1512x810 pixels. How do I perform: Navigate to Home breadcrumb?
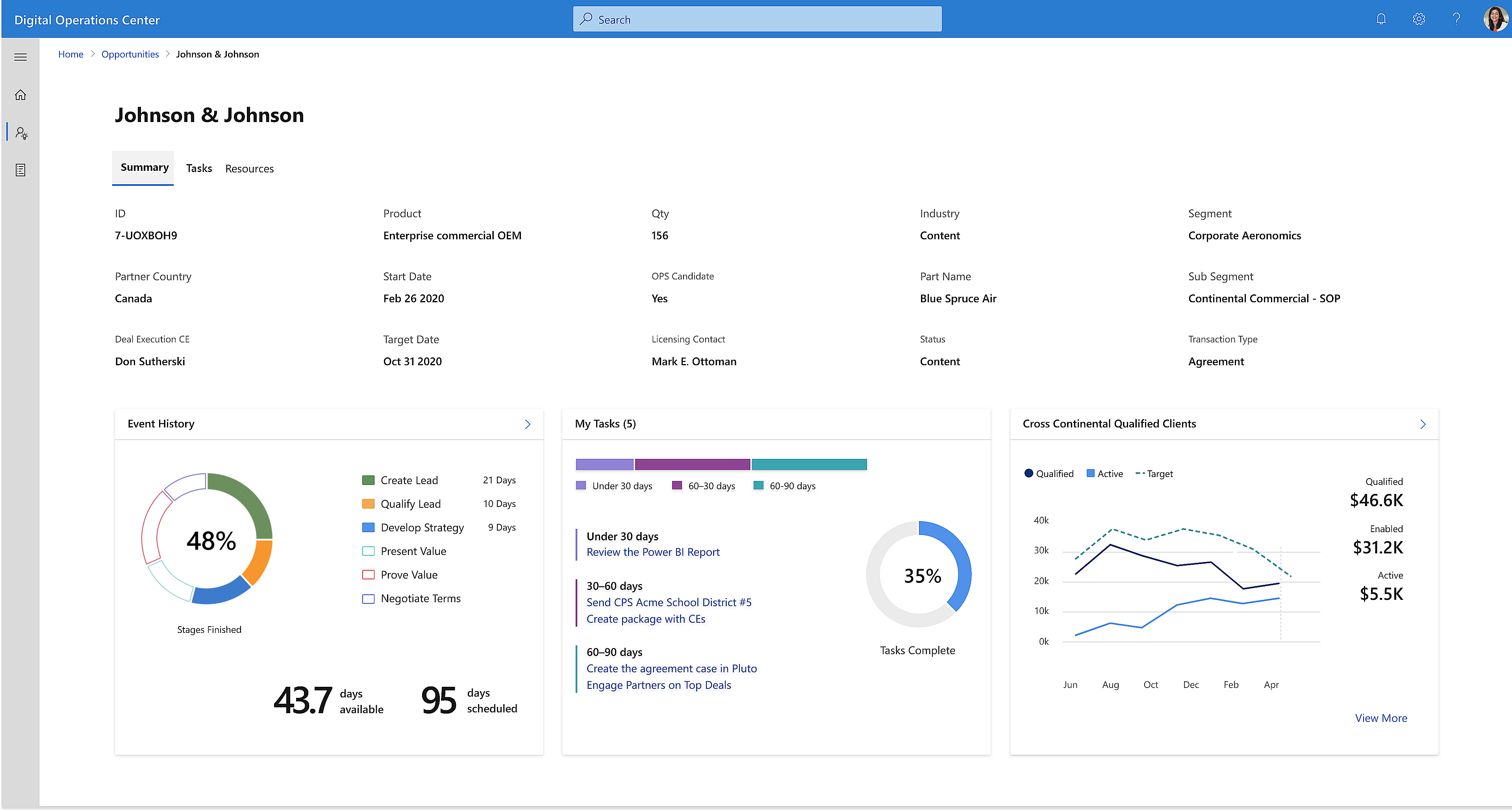[70, 54]
